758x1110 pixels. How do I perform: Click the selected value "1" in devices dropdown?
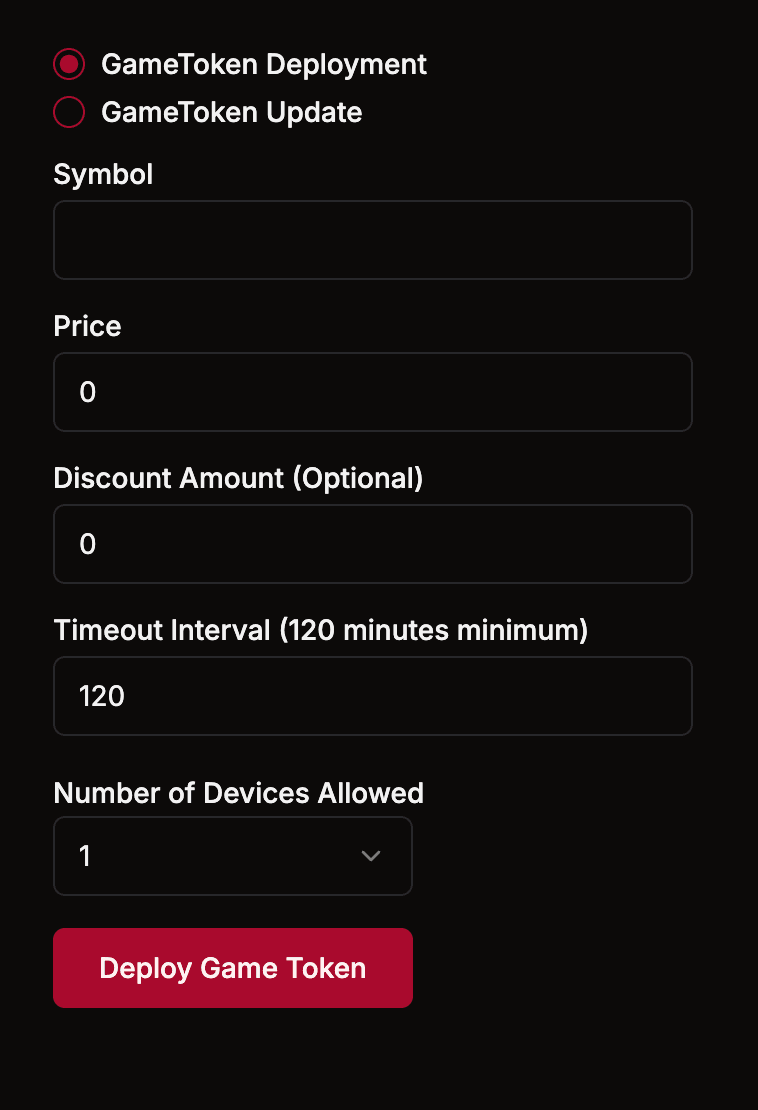pos(85,856)
